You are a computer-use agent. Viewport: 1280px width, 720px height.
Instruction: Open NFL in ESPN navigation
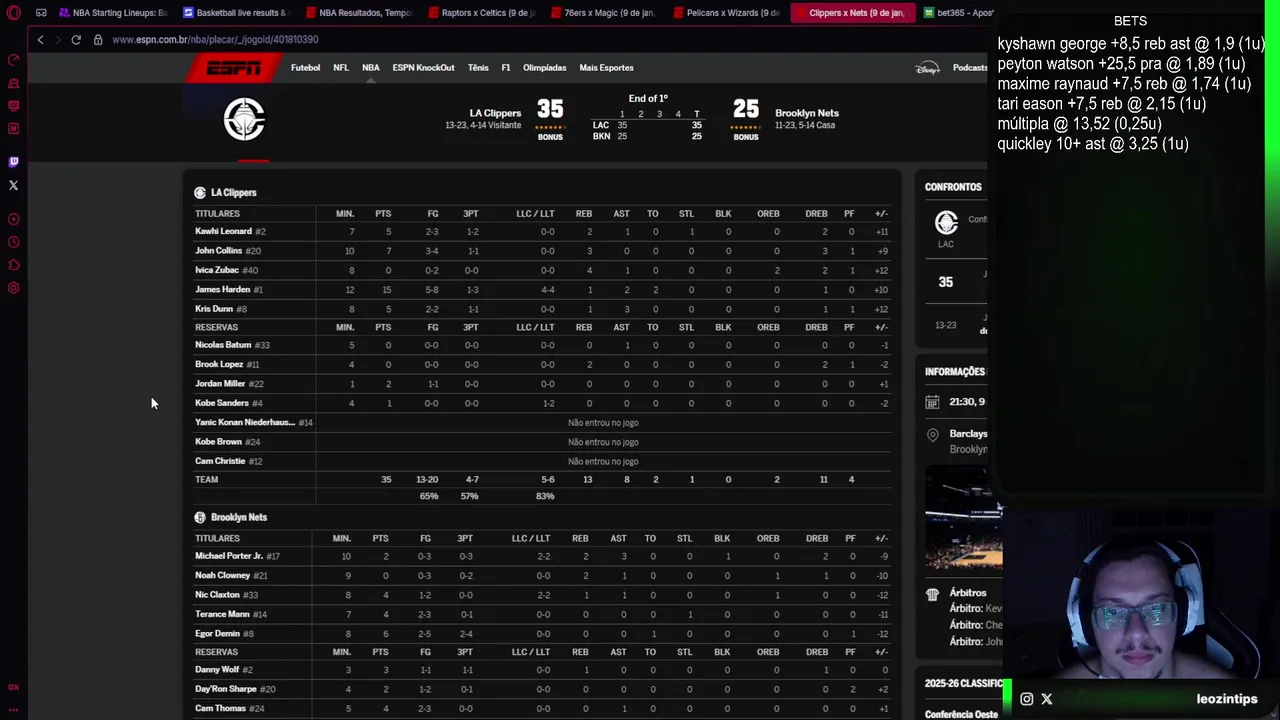[x=341, y=68]
